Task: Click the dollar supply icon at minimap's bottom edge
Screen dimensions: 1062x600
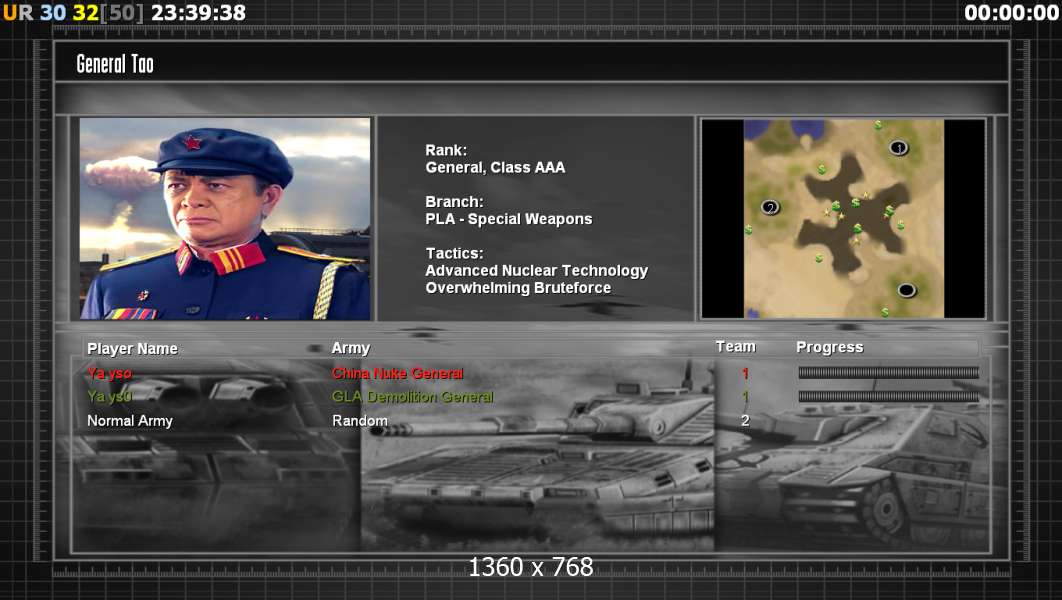Action: click(x=885, y=312)
